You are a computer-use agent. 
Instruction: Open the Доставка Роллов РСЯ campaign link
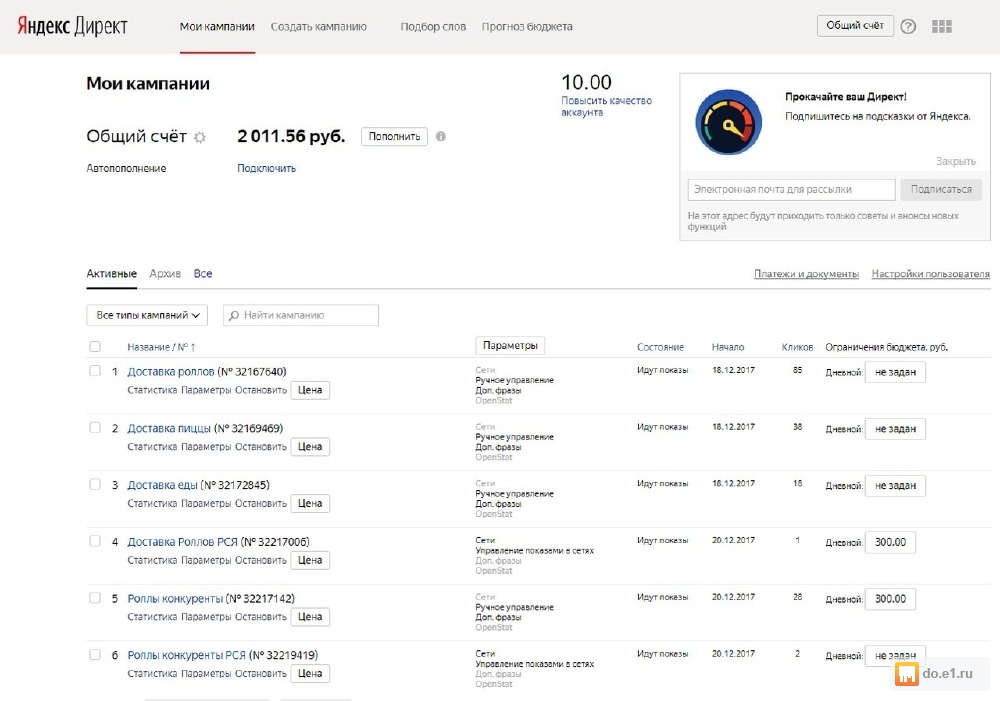coord(182,542)
